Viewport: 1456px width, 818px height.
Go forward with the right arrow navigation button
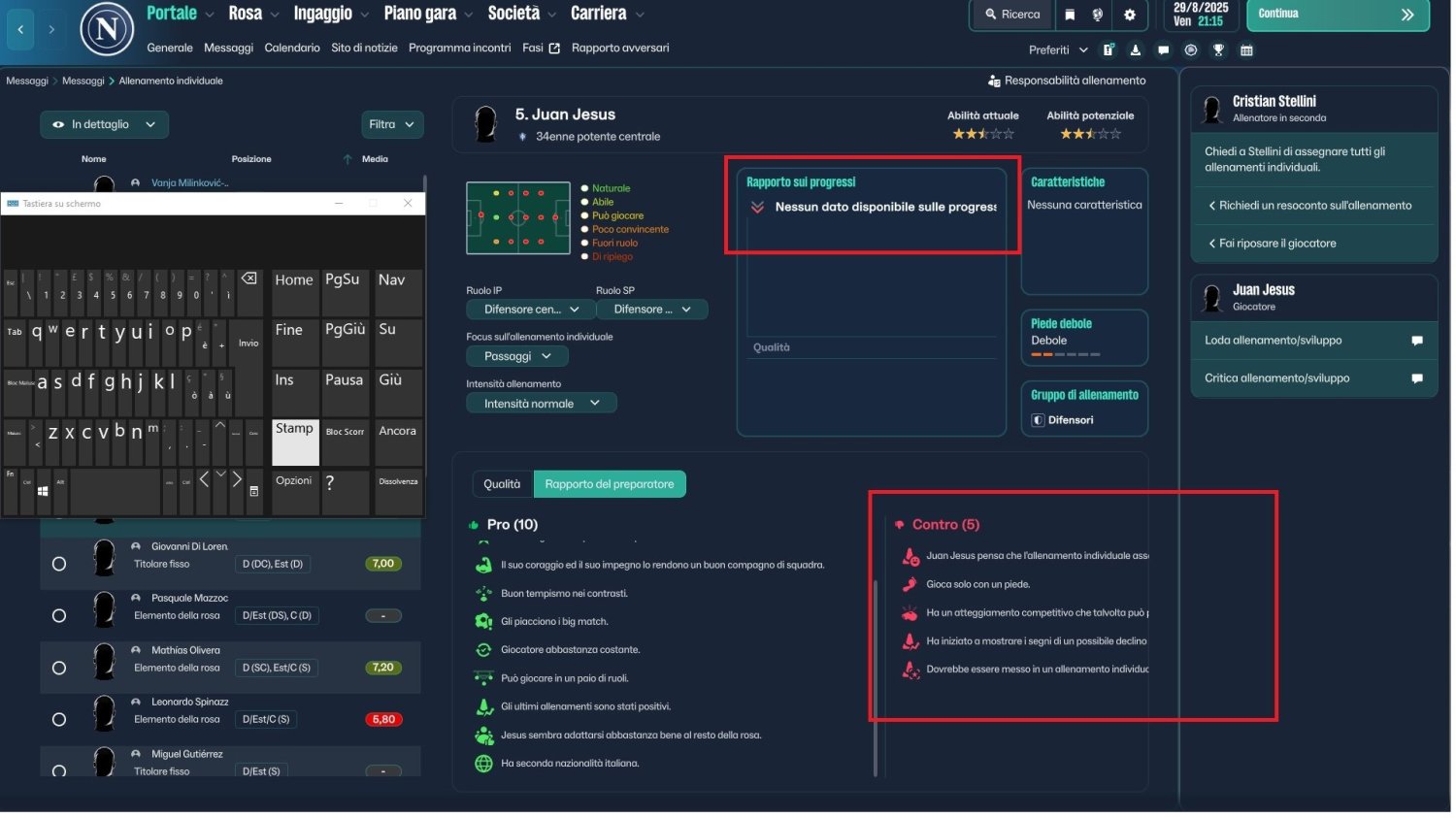pyautogui.click(x=51, y=30)
